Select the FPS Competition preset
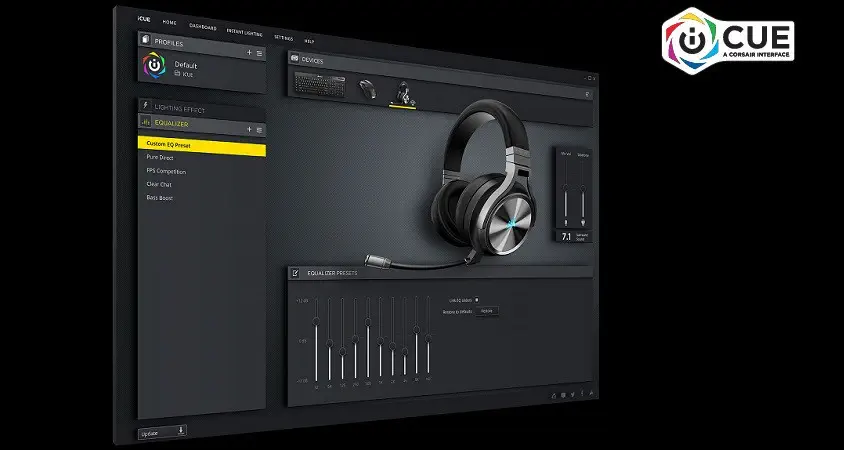Screen dimensions: 844x450 pos(166,171)
